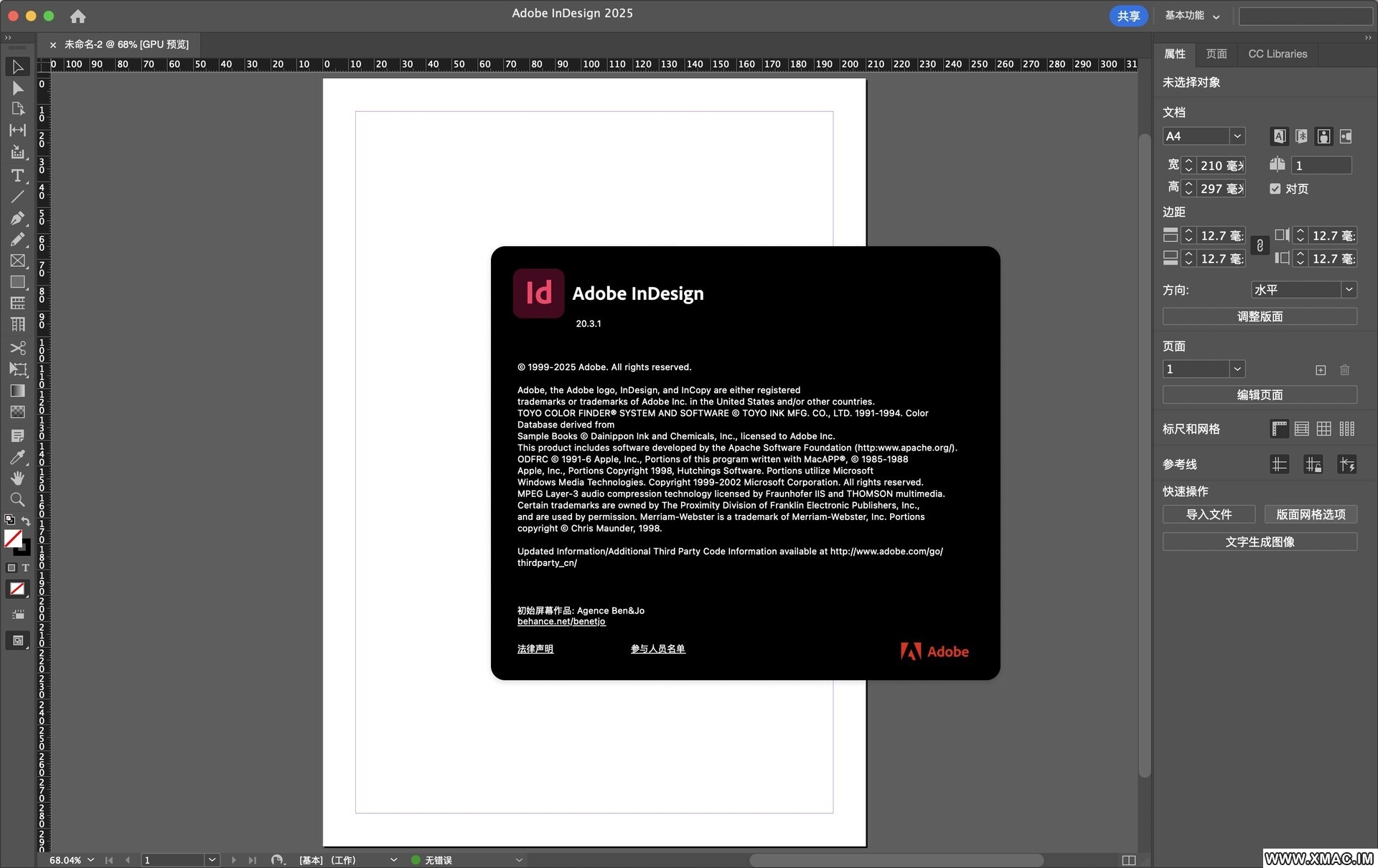The height and width of the screenshot is (868, 1378).
Task: Click the 版面网格选项 button
Action: tap(1311, 514)
